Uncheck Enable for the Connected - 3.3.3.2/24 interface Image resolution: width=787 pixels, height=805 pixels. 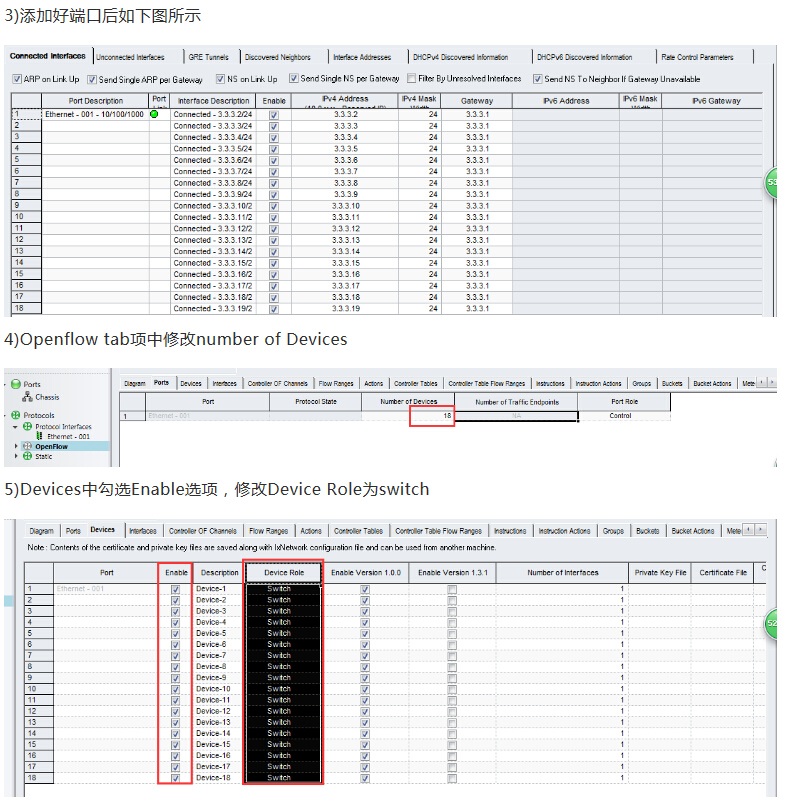pyautogui.click(x=274, y=115)
